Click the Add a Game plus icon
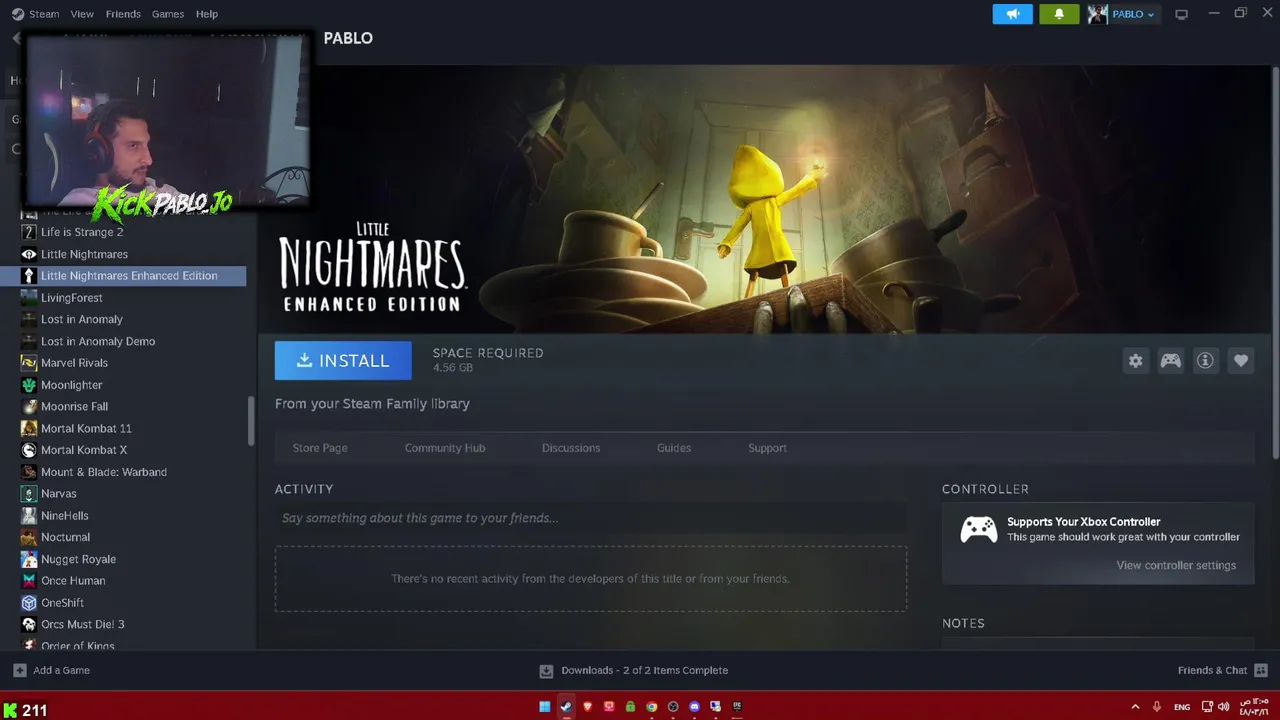The height and width of the screenshot is (720, 1280). pyautogui.click(x=20, y=670)
